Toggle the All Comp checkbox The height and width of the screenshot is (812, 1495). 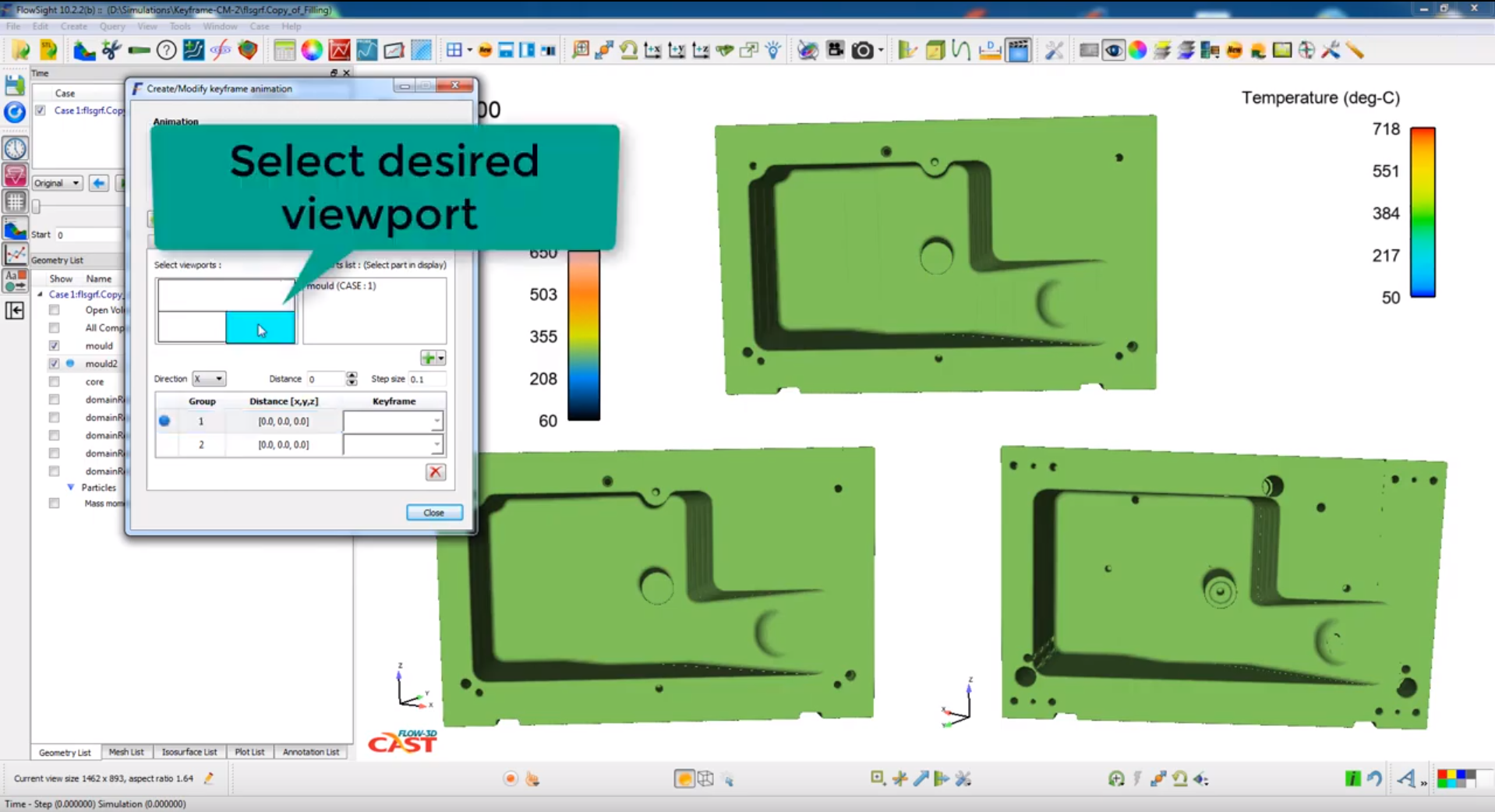click(x=54, y=327)
